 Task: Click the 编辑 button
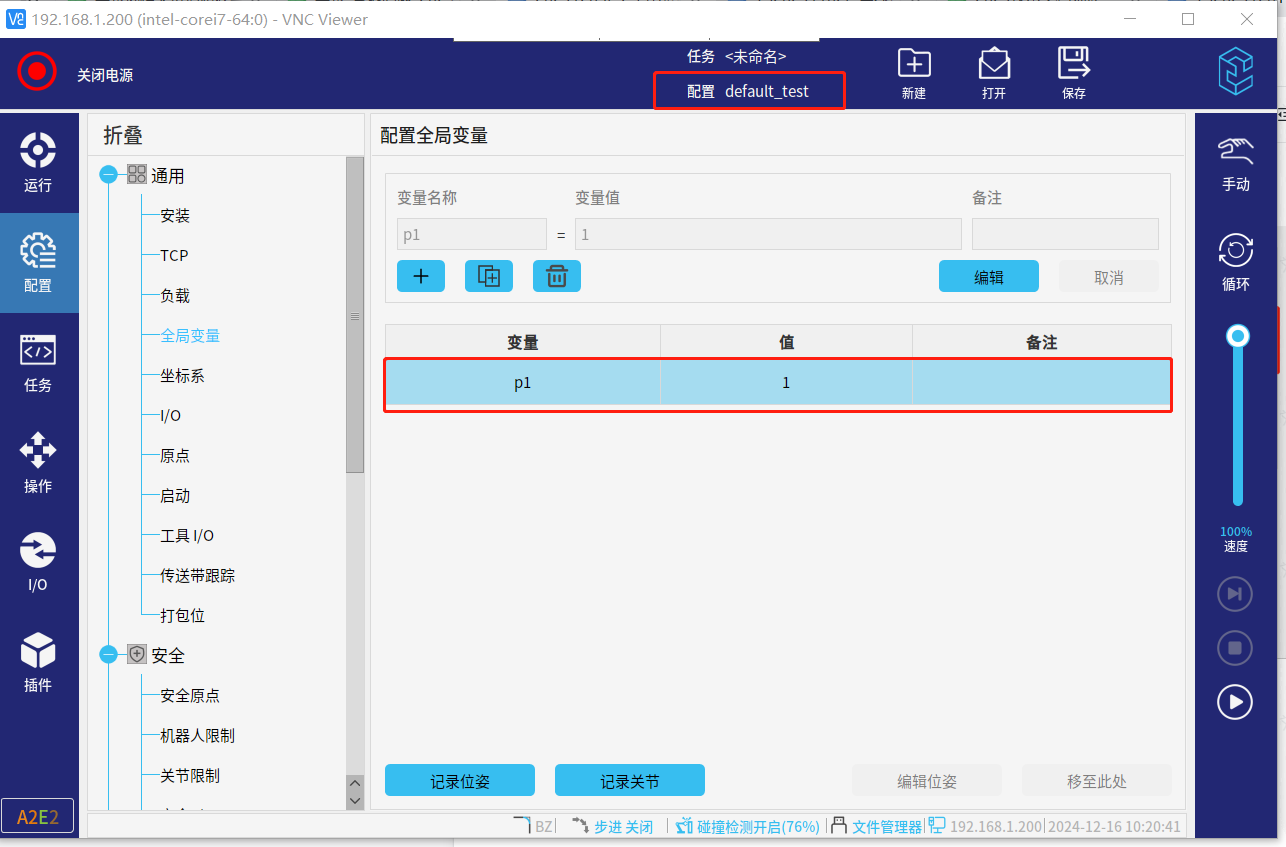988,277
